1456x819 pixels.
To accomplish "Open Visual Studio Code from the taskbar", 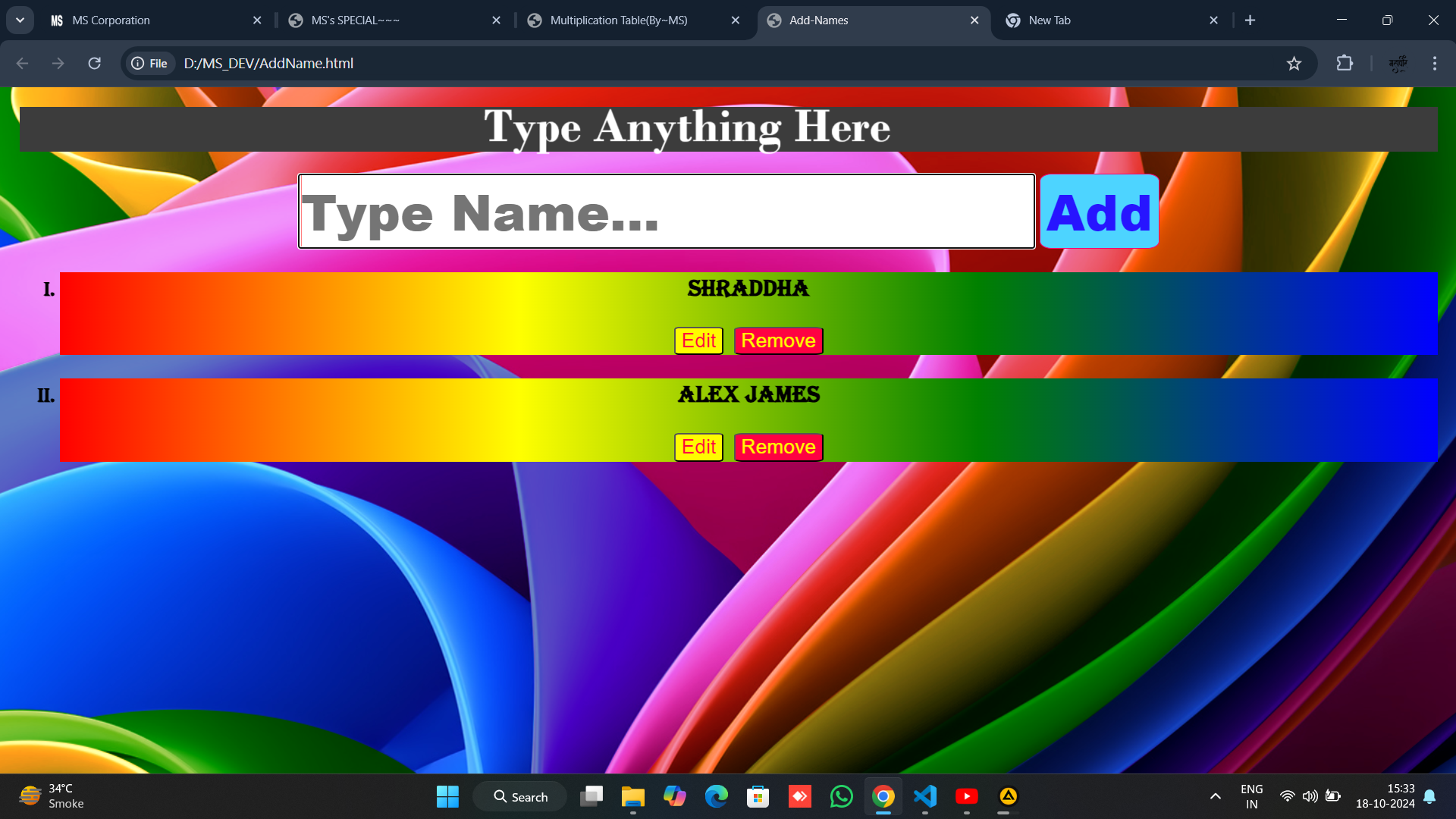I will pyautogui.click(x=924, y=796).
